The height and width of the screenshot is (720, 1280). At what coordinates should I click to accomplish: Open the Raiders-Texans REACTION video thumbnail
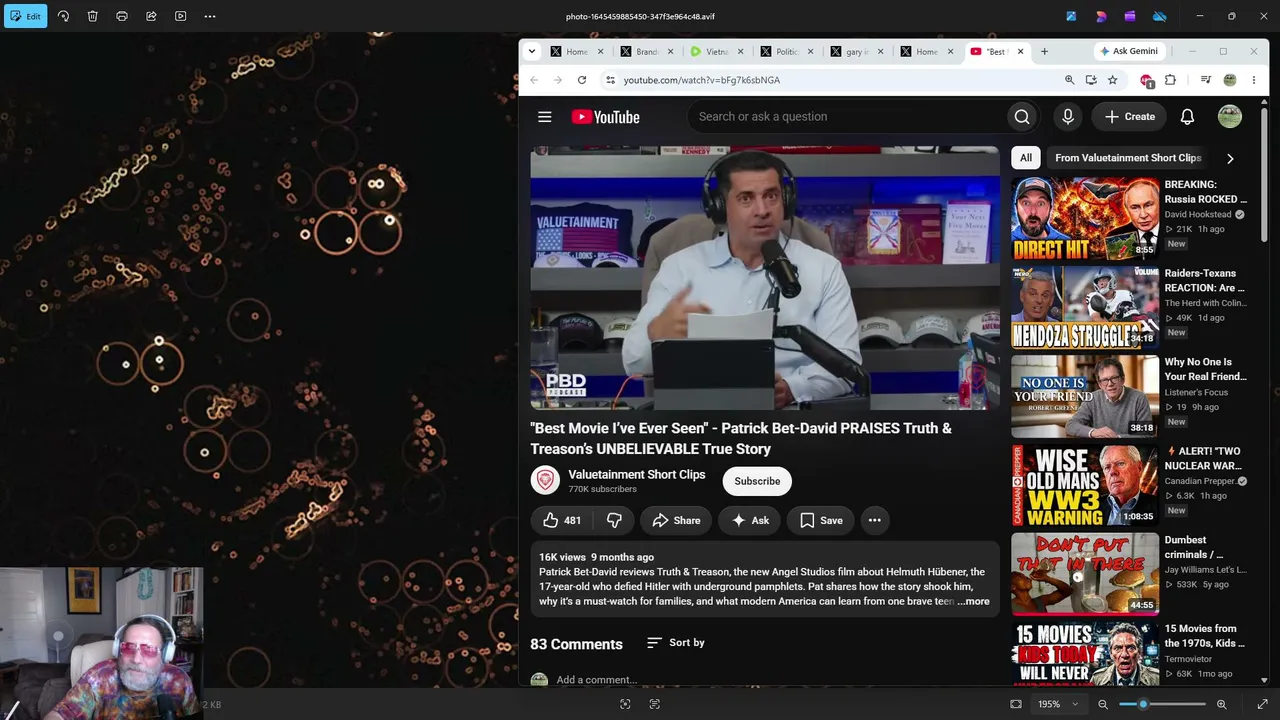coord(1085,308)
